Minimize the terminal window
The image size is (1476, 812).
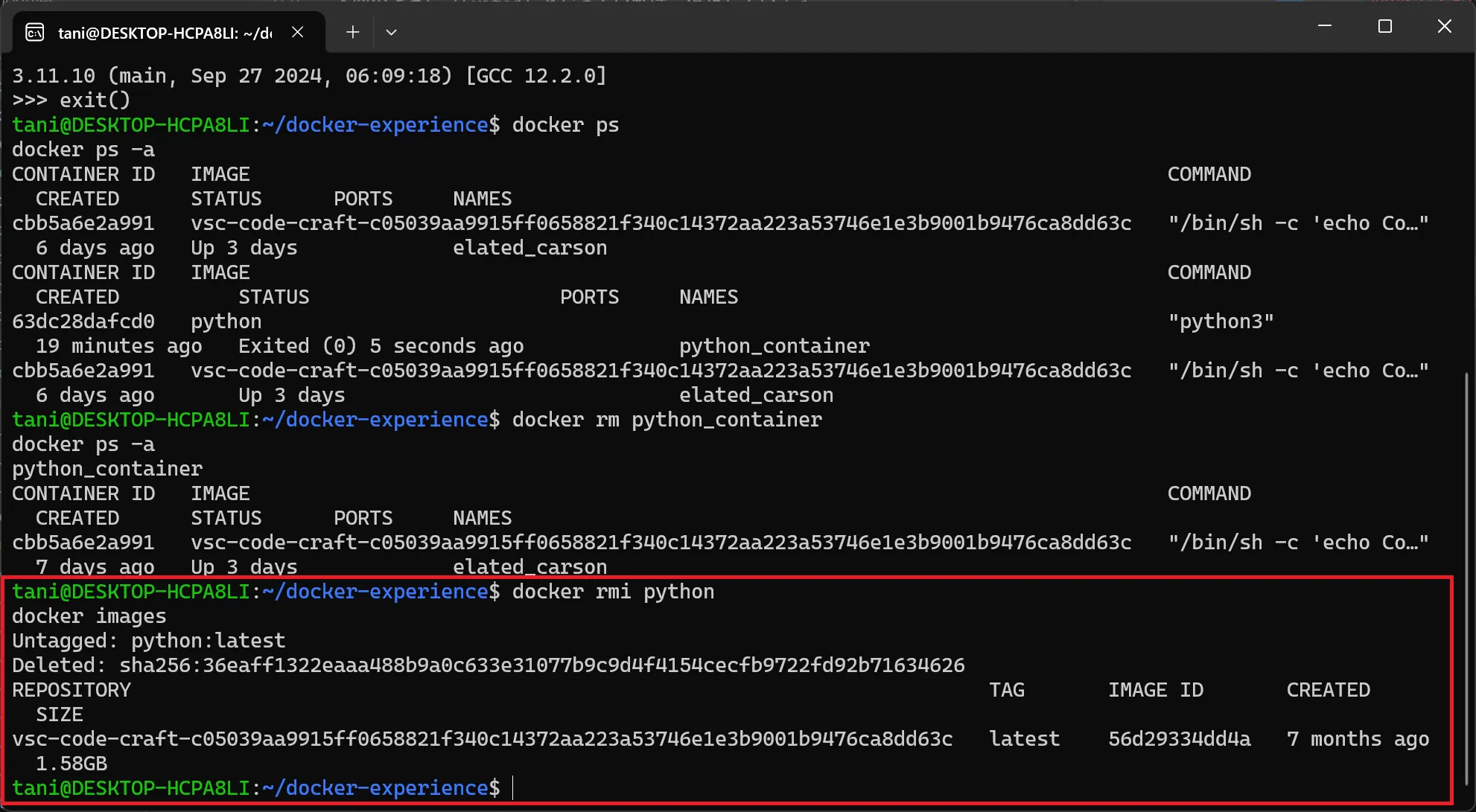(x=1325, y=26)
